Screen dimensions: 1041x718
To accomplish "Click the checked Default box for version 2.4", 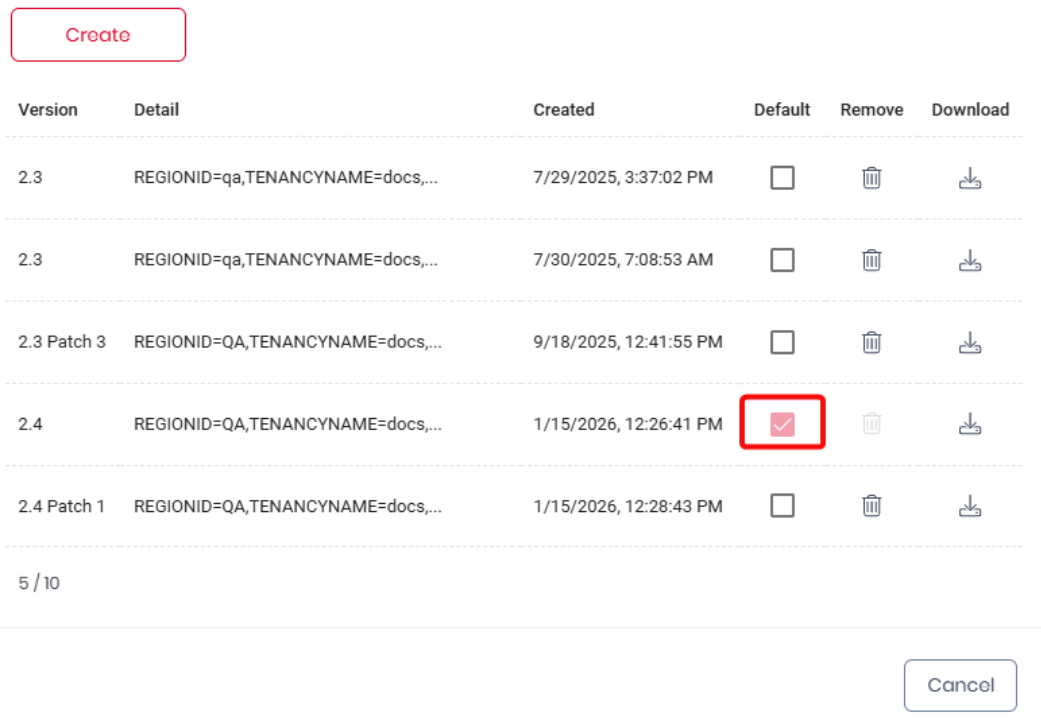I will tap(782, 424).
